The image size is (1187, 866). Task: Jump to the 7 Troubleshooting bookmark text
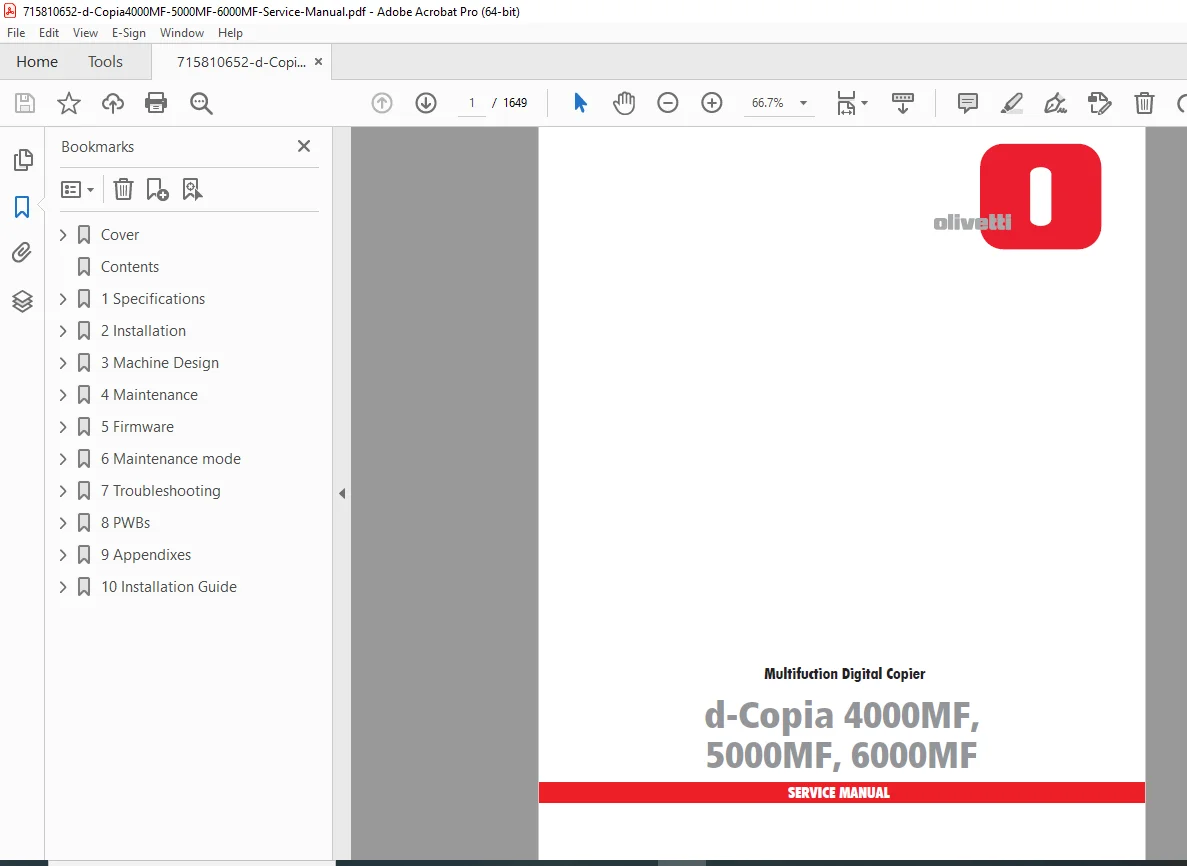click(x=160, y=491)
